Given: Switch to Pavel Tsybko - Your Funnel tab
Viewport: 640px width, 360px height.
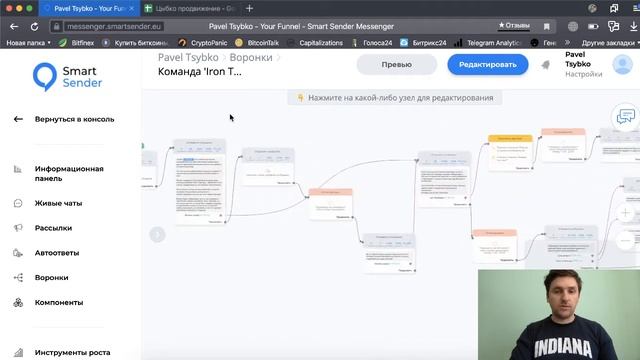Looking at the screenshot, I should [89, 8].
